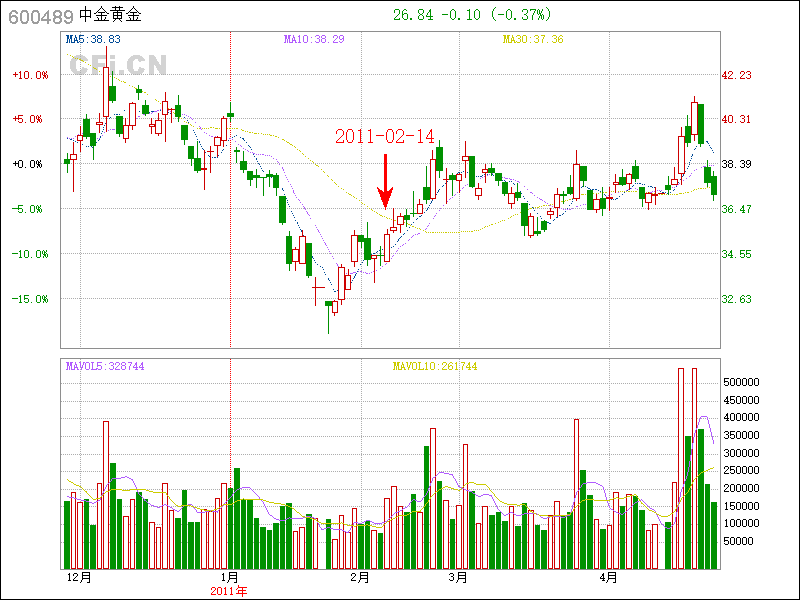Click the 26.84 current price text
Screen dimensions: 800x600
[x=412, y=15]
